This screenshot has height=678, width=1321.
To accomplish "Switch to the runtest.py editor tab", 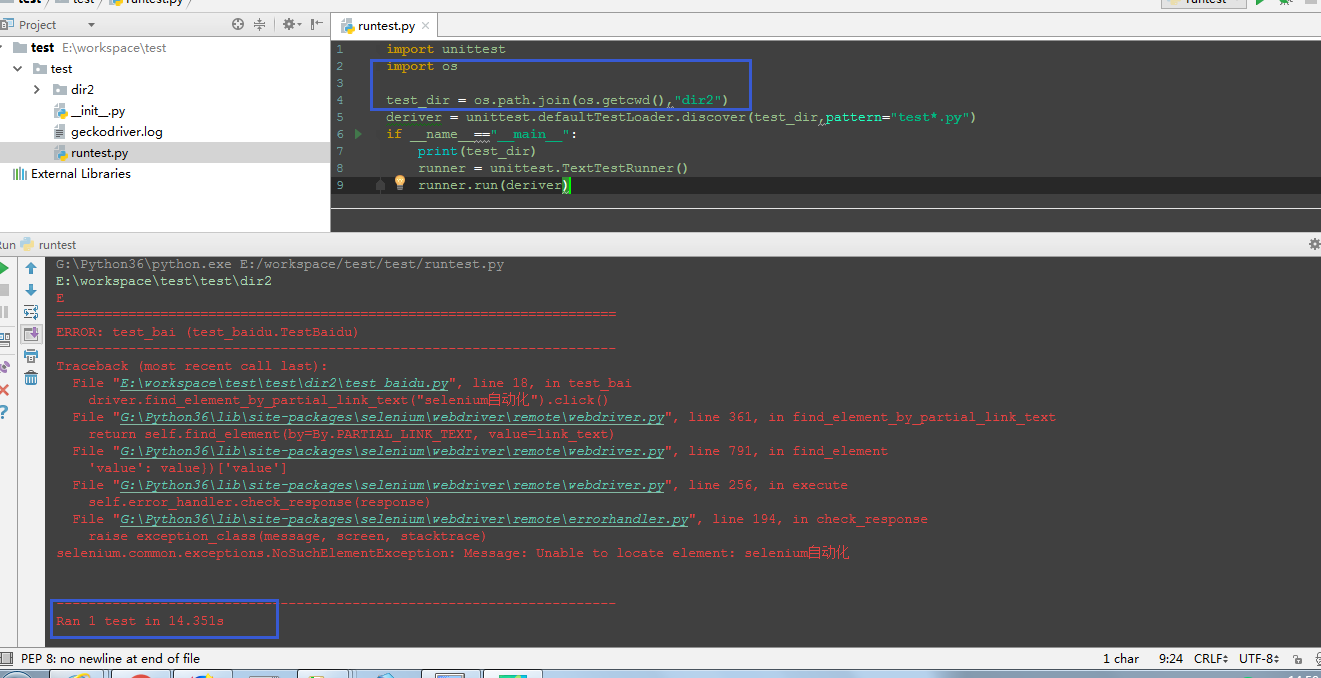I will pos(386,27).
